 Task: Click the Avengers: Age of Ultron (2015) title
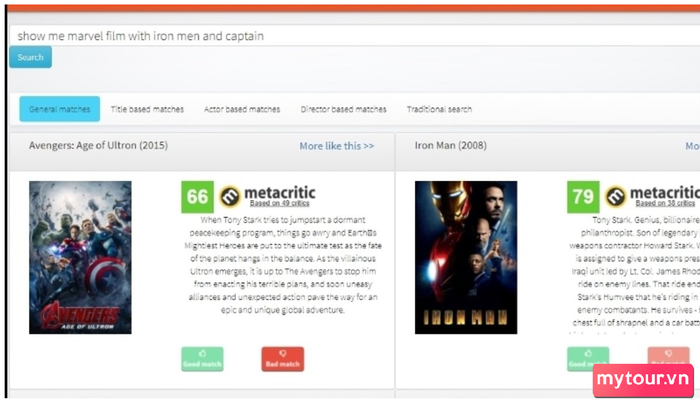click(98, 146)
